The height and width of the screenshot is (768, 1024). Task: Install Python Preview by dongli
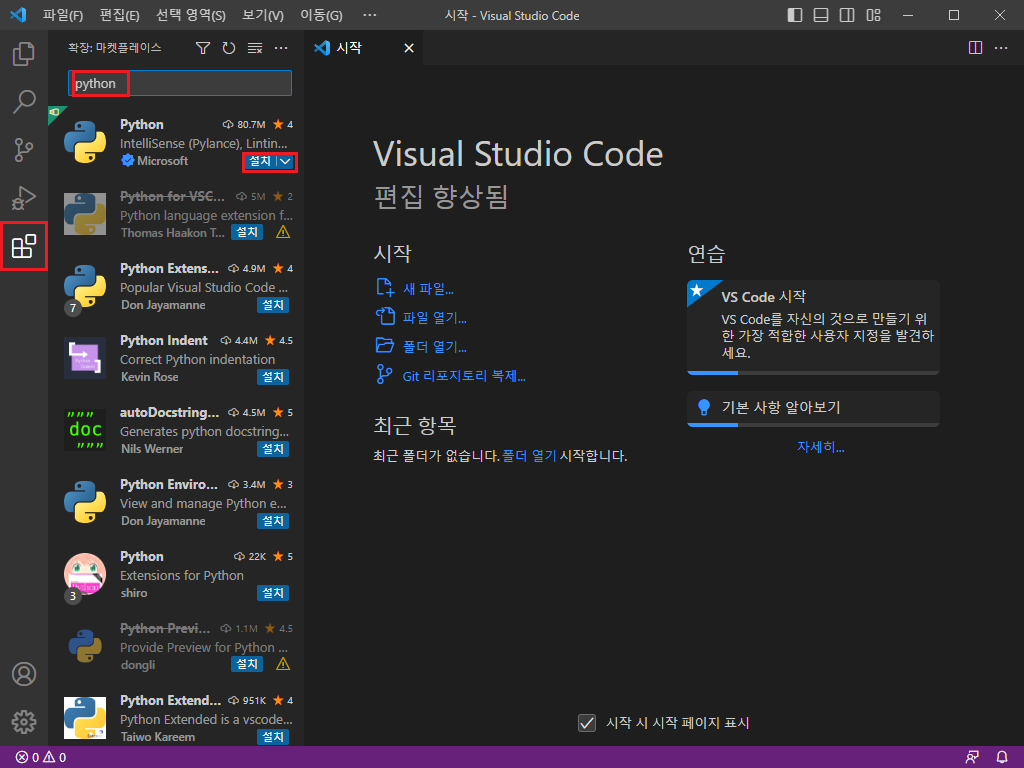(247, 664)
